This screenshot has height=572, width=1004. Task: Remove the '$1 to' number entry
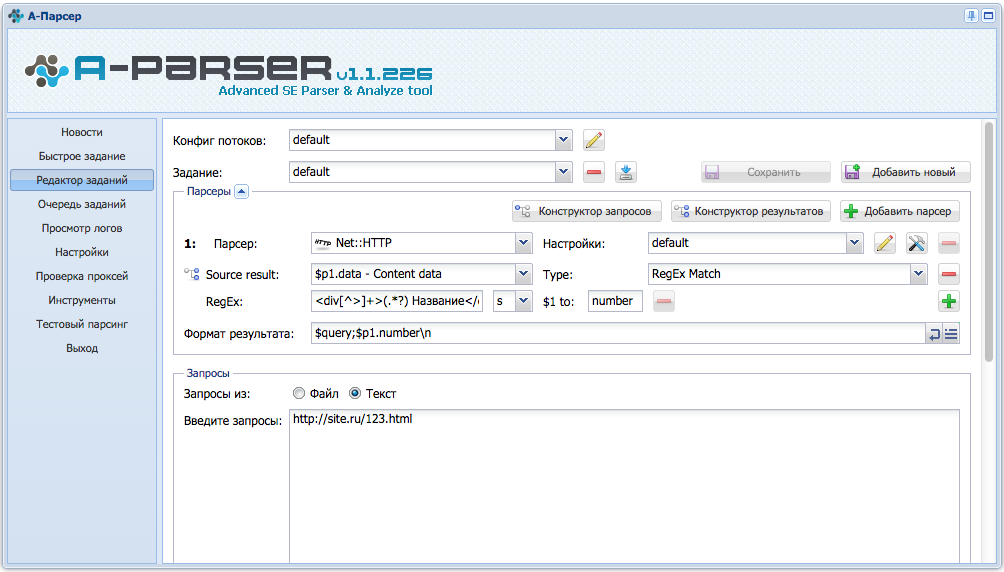pos(664,301)
